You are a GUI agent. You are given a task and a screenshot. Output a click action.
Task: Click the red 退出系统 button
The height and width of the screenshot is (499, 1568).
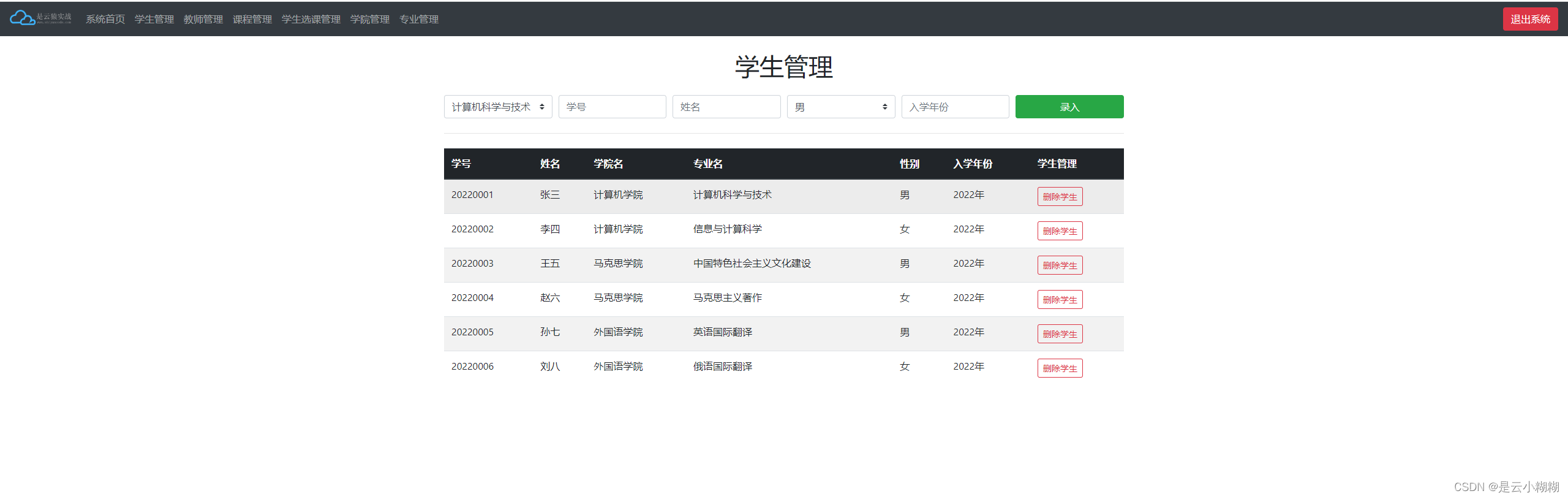pyautogui.click(x=1530, y=19)
